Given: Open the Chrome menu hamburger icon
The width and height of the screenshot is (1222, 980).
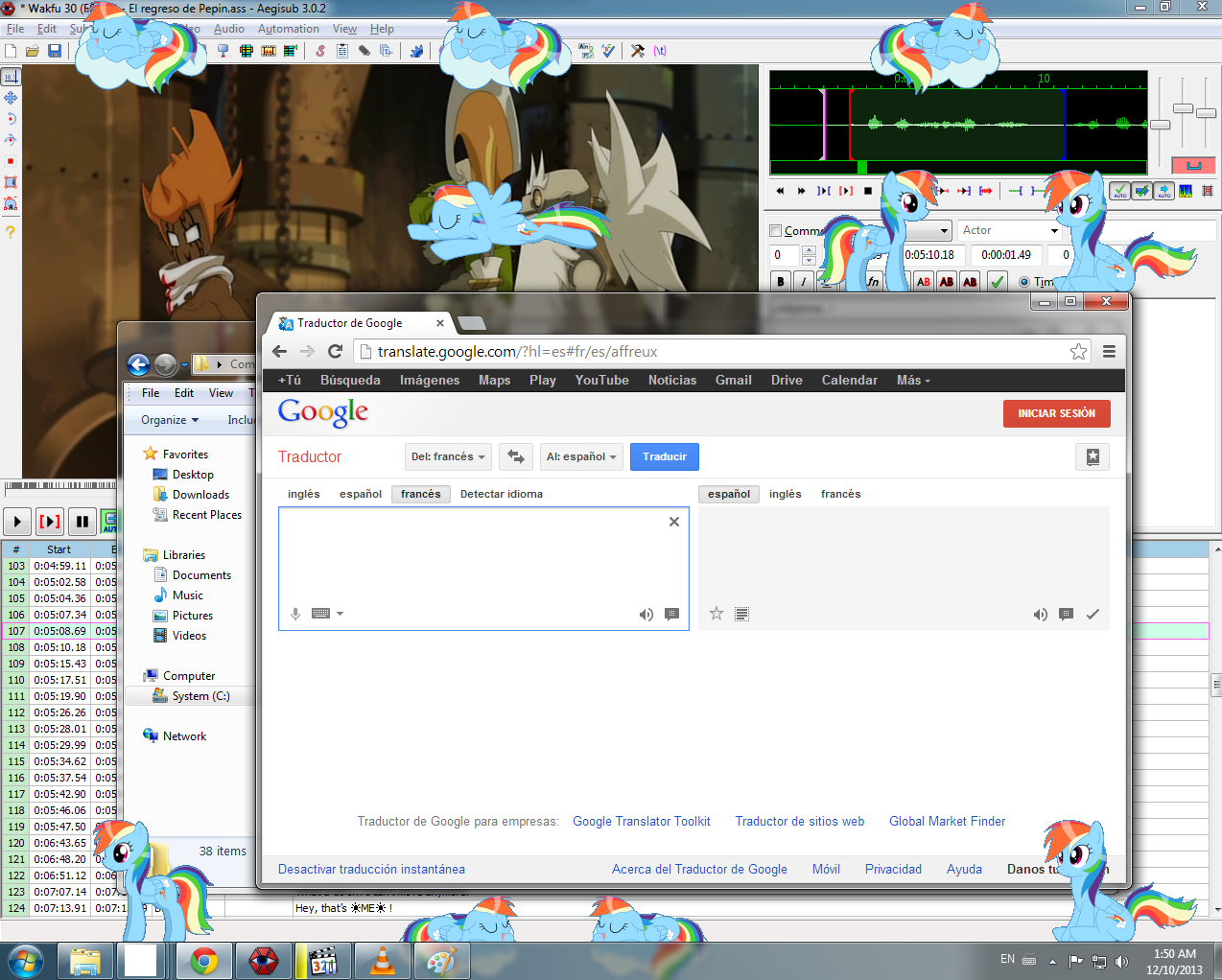Looking at the screenshot, I should [1109, 352].
